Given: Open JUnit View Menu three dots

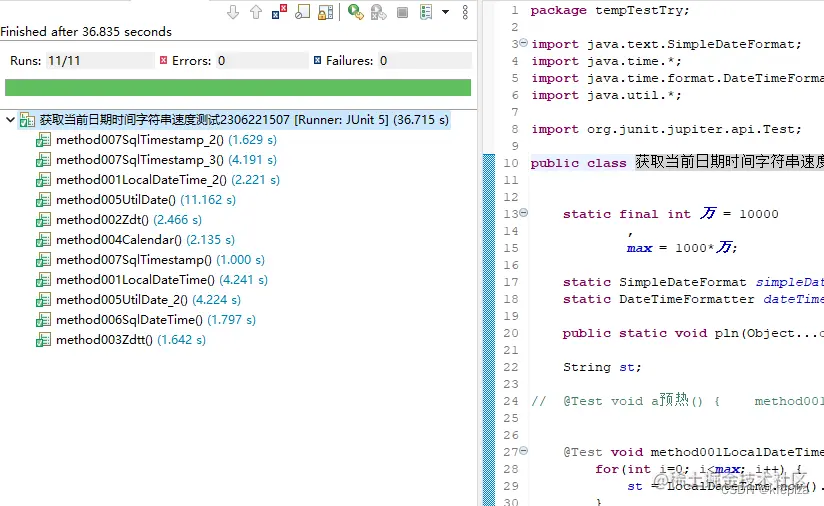Looking at the screenshot, I should click(x=465, y=12).
